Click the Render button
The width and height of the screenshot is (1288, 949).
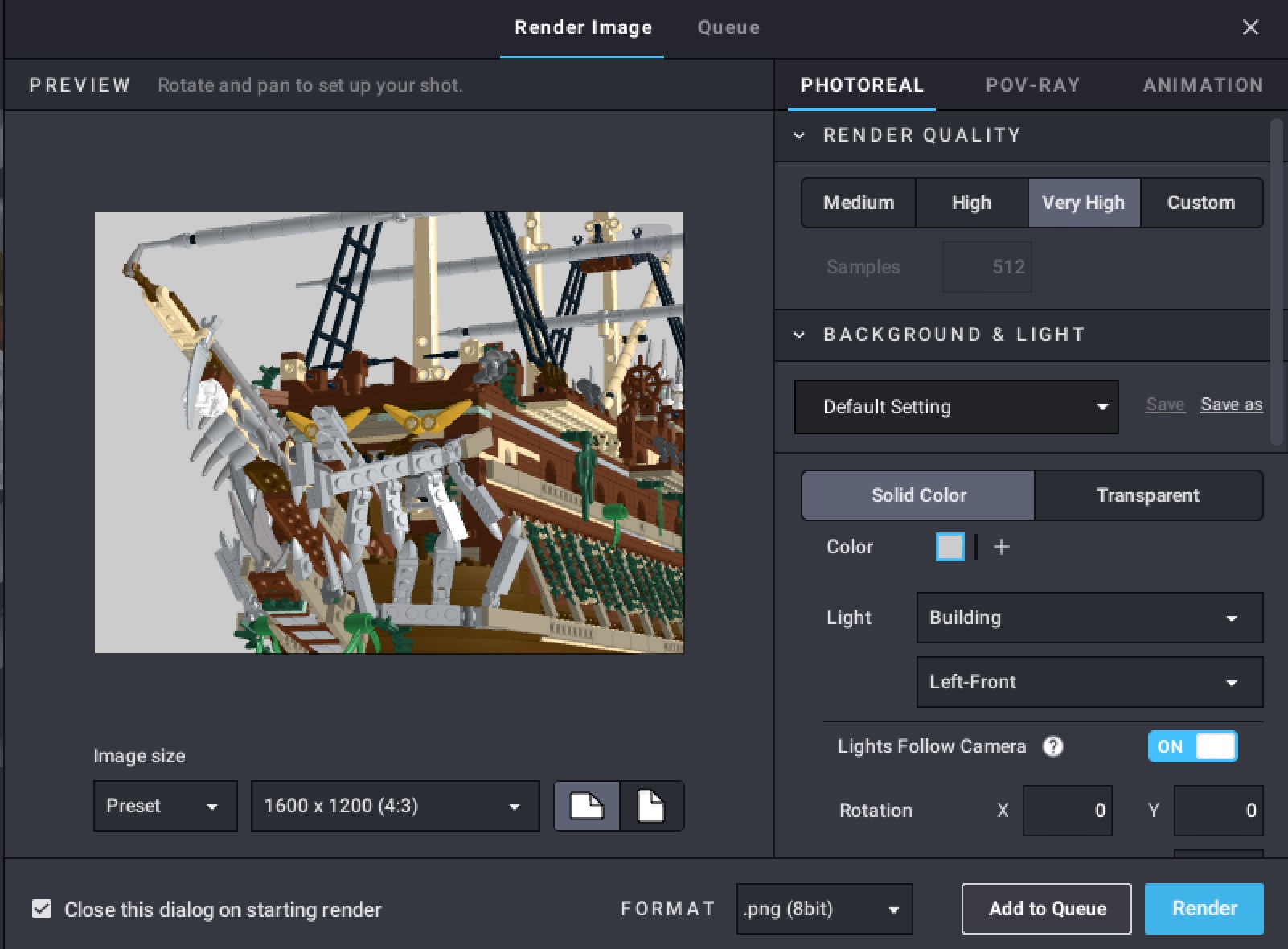[1204, 909]
